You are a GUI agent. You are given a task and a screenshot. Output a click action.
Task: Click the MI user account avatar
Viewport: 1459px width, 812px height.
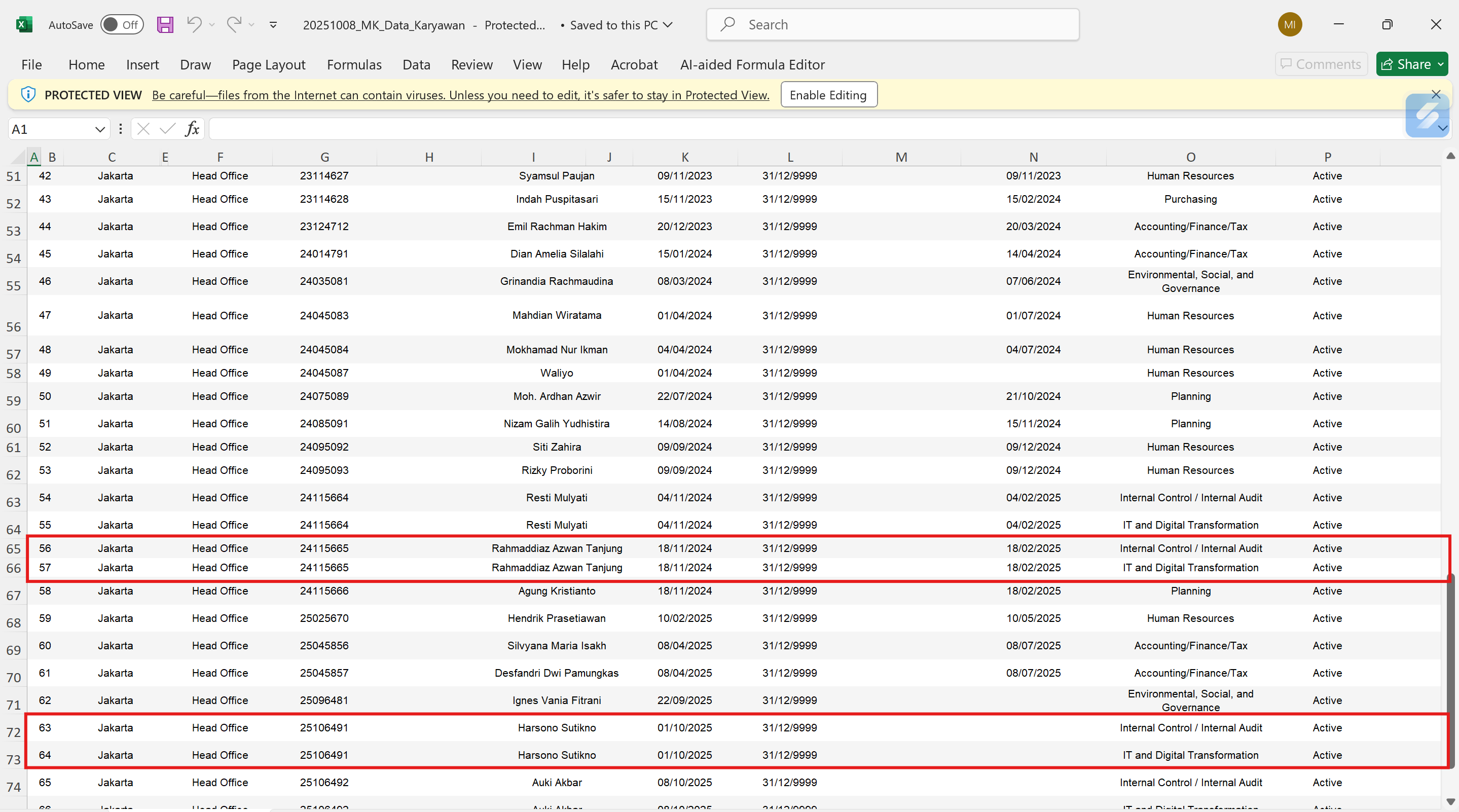coord(1290,24)
